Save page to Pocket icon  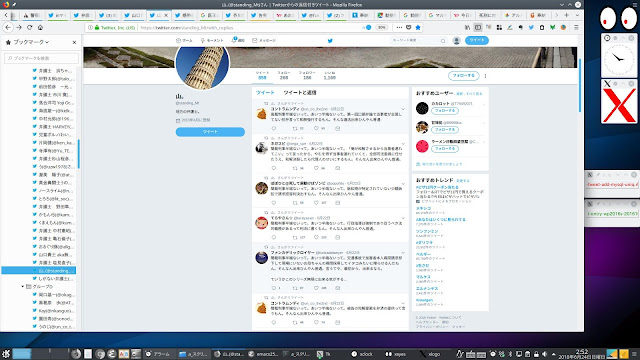[x=409, y=27]
